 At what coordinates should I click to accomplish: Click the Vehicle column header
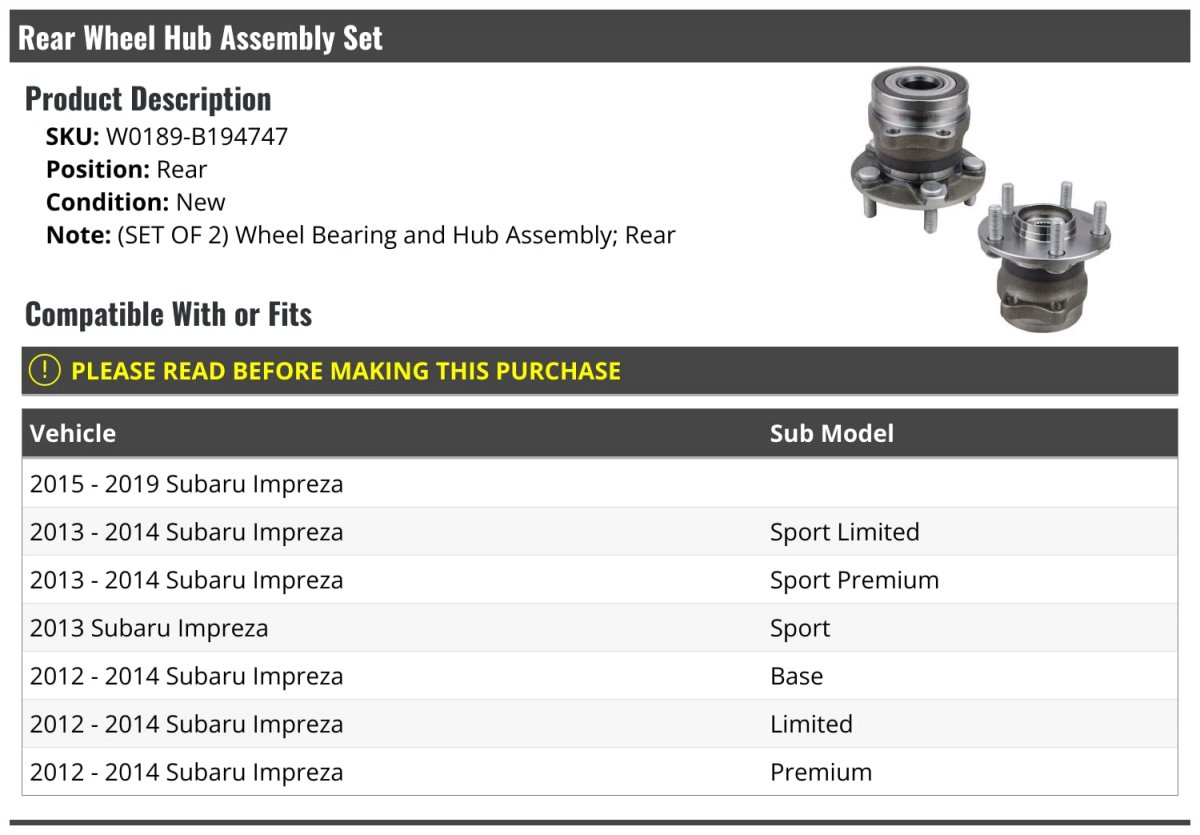click(73, 433)
